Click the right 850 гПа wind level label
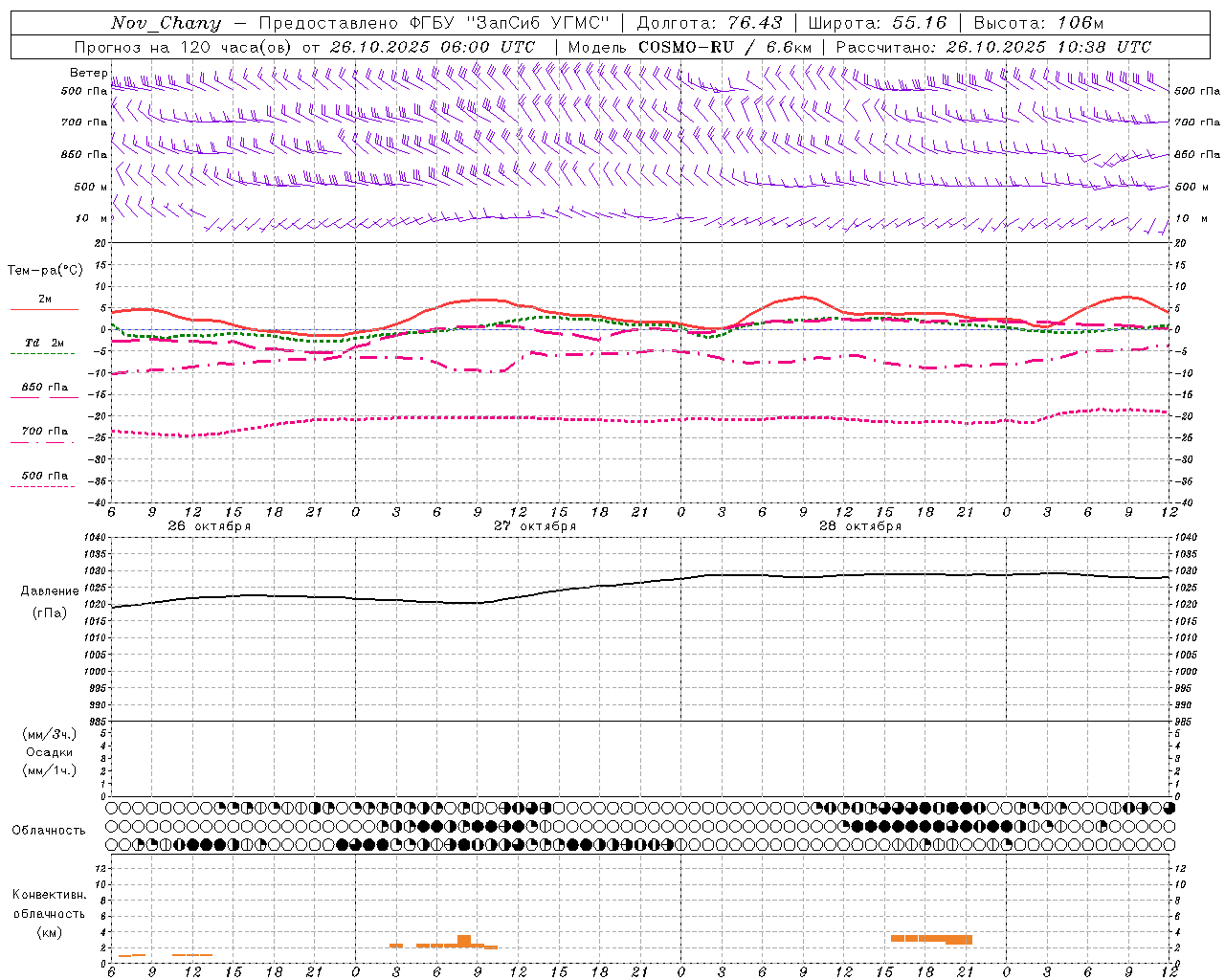Screen dimensions: 1225x980 [x=1197, y=155]
